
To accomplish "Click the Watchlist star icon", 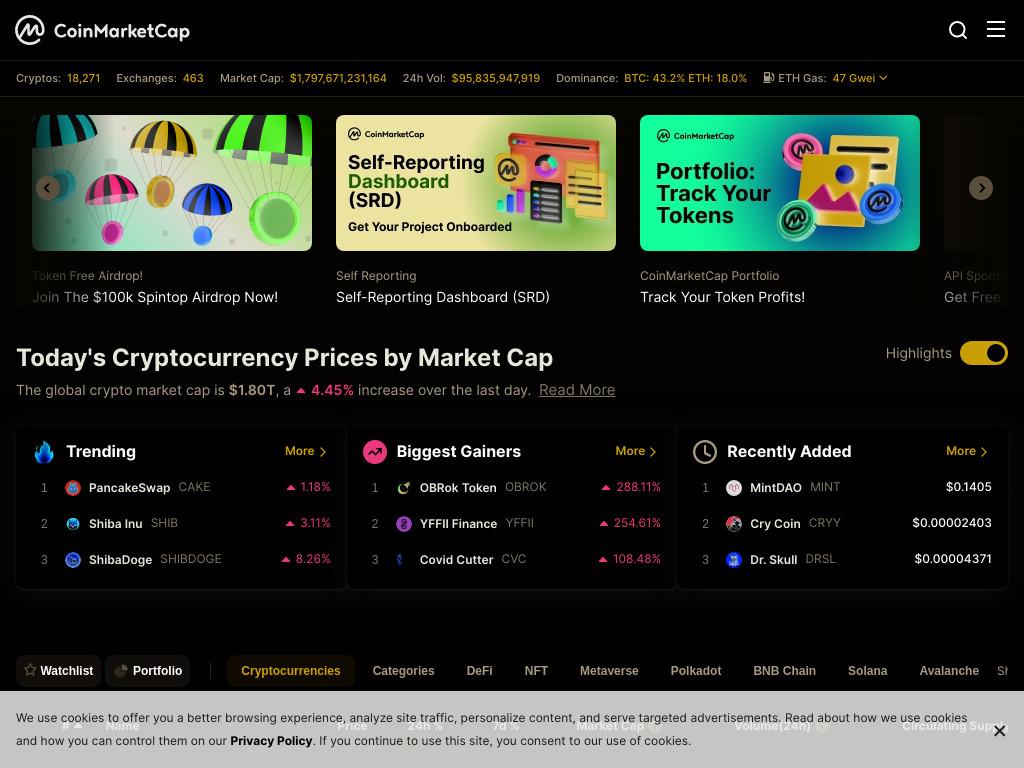I will [x=30, y=670].
